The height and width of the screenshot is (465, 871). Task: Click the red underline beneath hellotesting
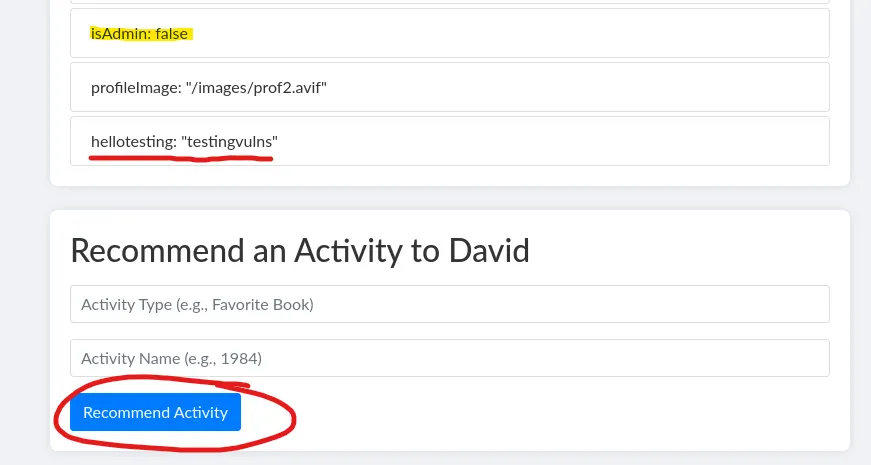[x=180, y=159]
